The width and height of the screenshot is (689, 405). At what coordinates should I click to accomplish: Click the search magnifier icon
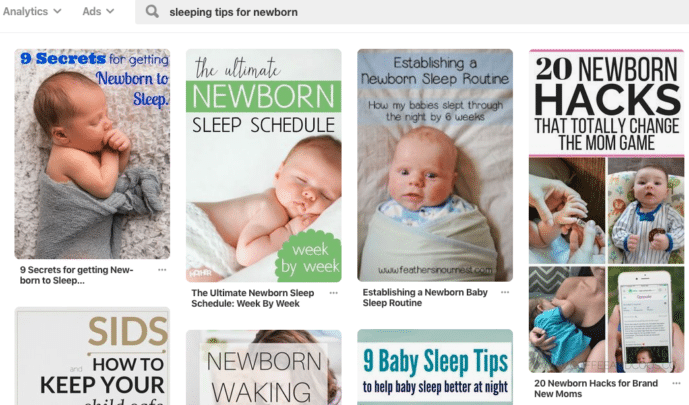pos(152,11)
